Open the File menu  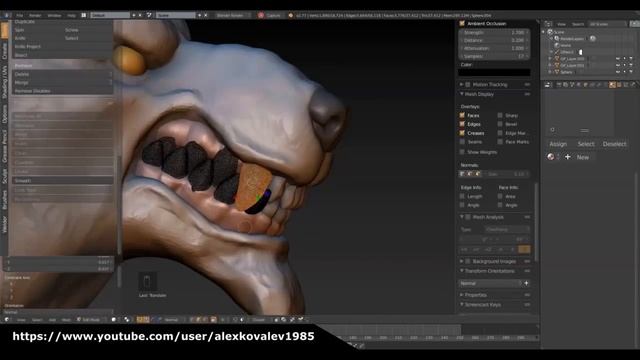[20, 15]
